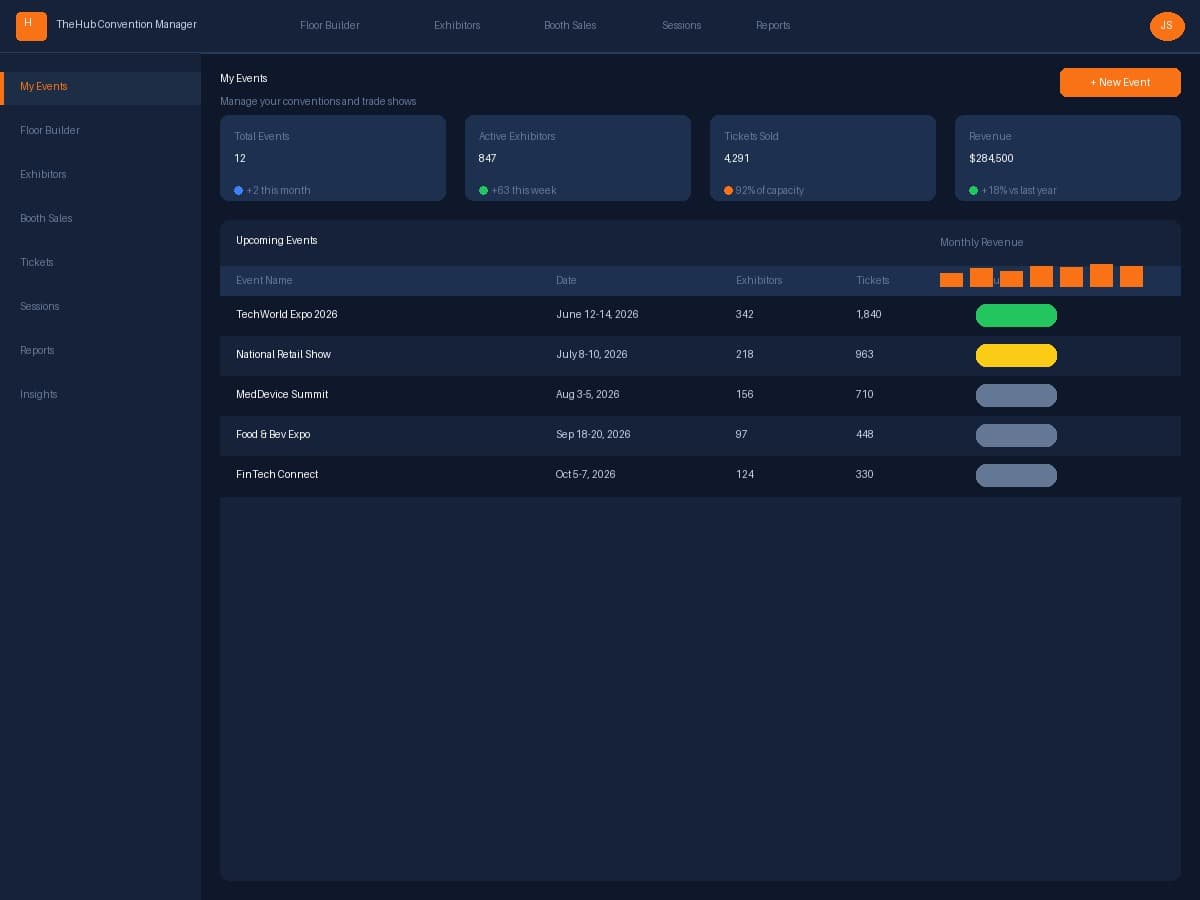Click the Monthly Revenue chart label
1200x900 pixels.
click(x=982, y=243)
